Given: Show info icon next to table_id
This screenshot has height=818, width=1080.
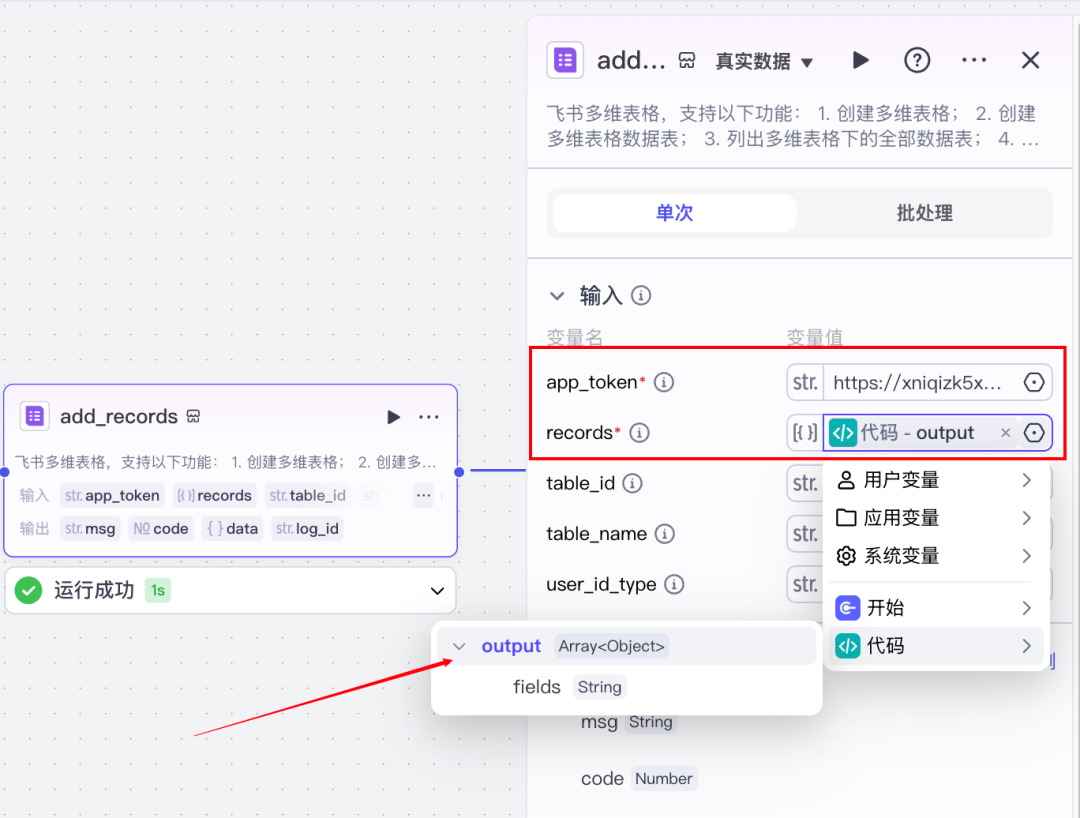Looking at the screenshot, I should click(632, 483).
